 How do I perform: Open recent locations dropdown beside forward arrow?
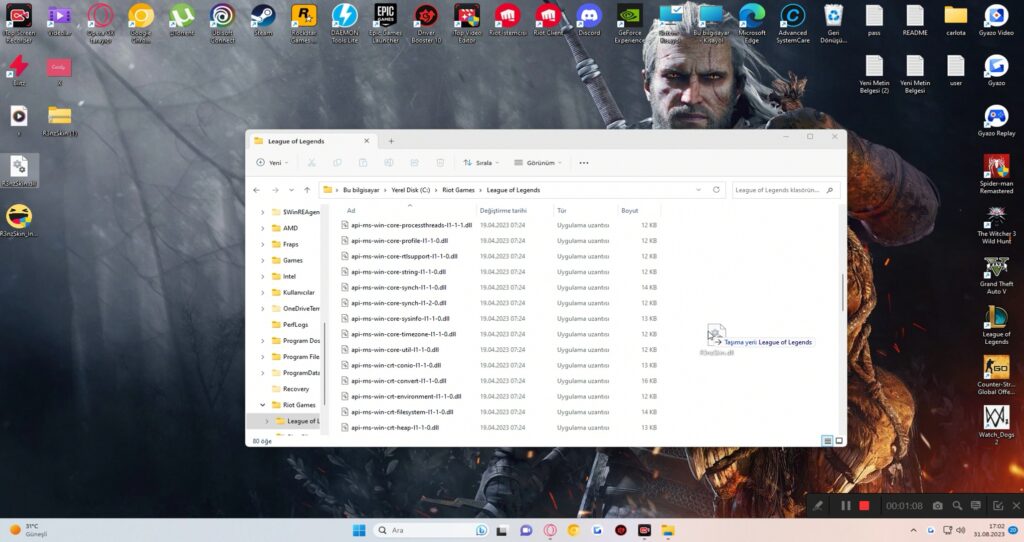pyautogui.click(x=291, y=190)
